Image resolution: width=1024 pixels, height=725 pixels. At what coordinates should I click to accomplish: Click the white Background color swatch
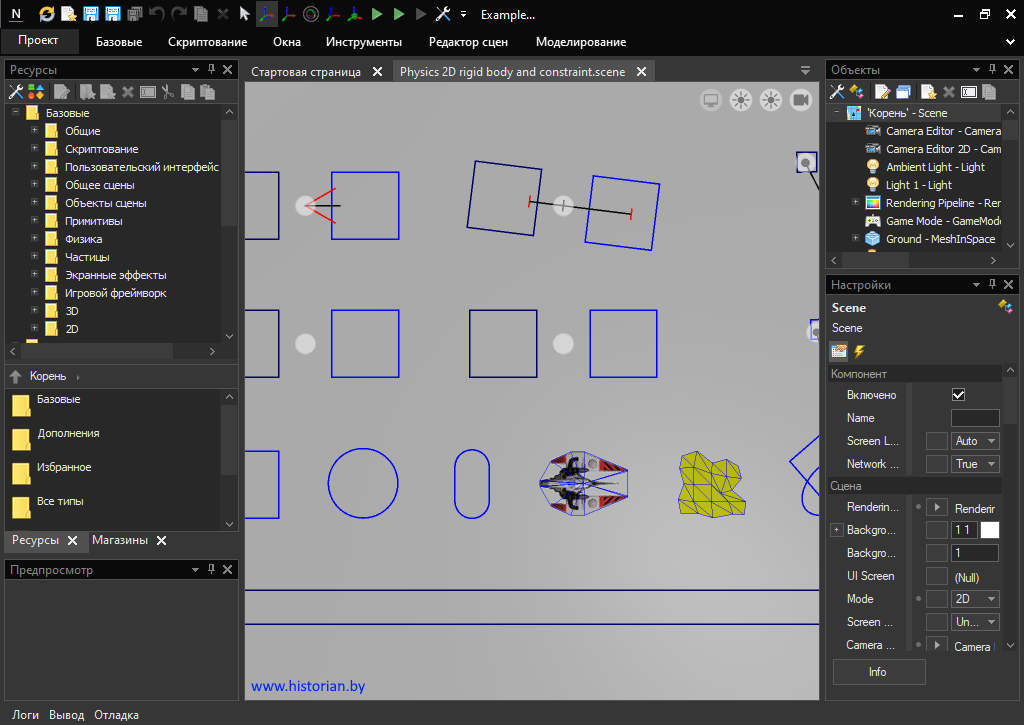[x=989, y=530]
